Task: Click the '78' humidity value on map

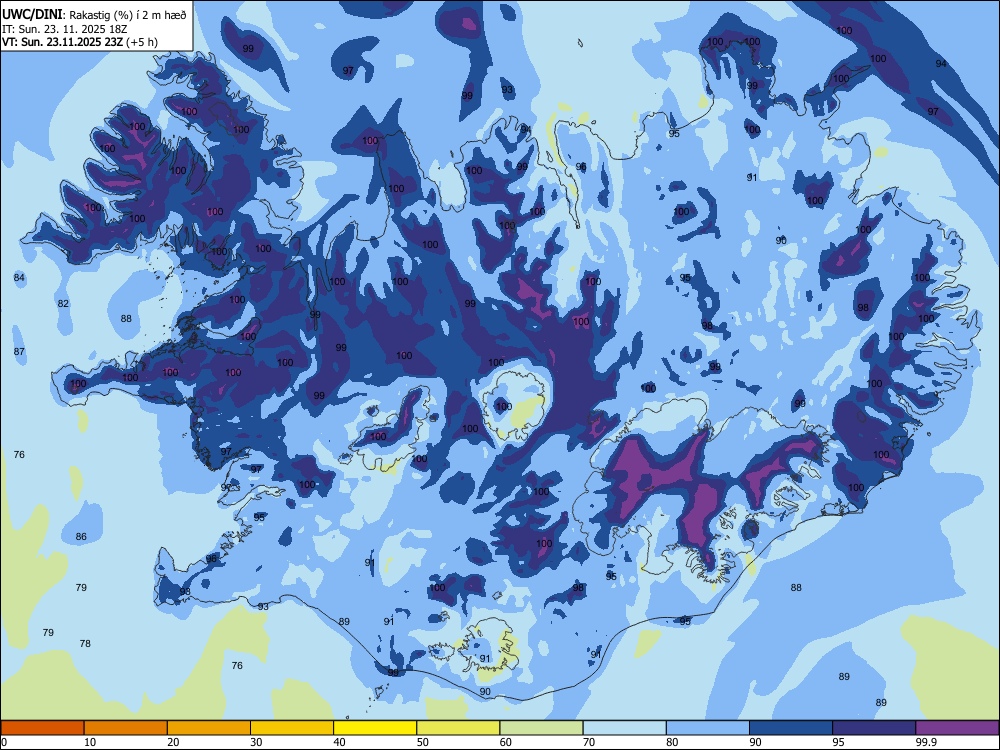Action: (x=85, y=643)
